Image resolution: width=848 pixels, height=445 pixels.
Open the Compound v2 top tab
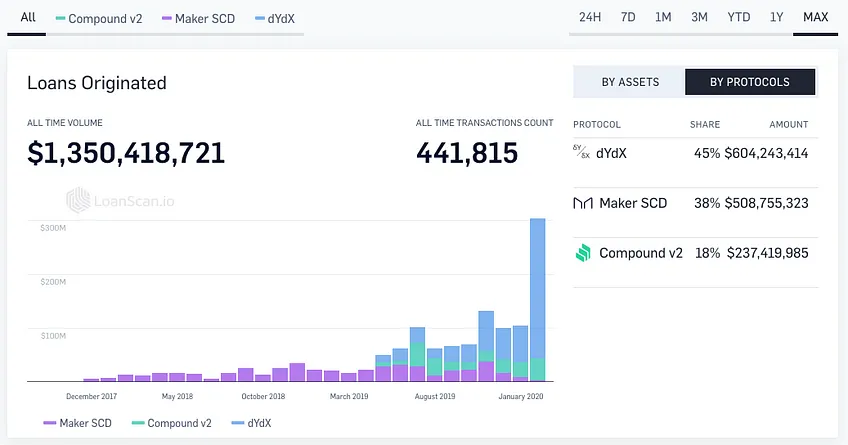[x=99, y=19]
